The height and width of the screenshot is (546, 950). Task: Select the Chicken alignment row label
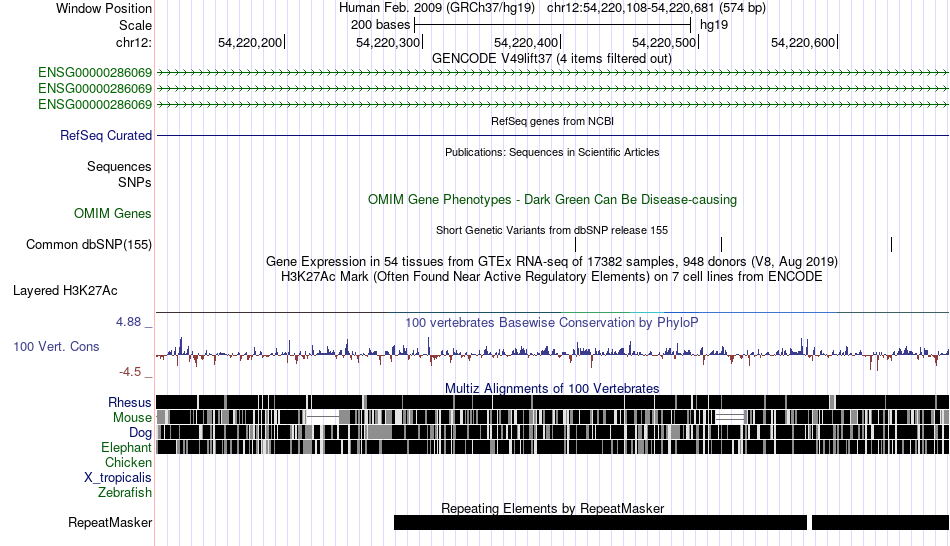point(128,462)
